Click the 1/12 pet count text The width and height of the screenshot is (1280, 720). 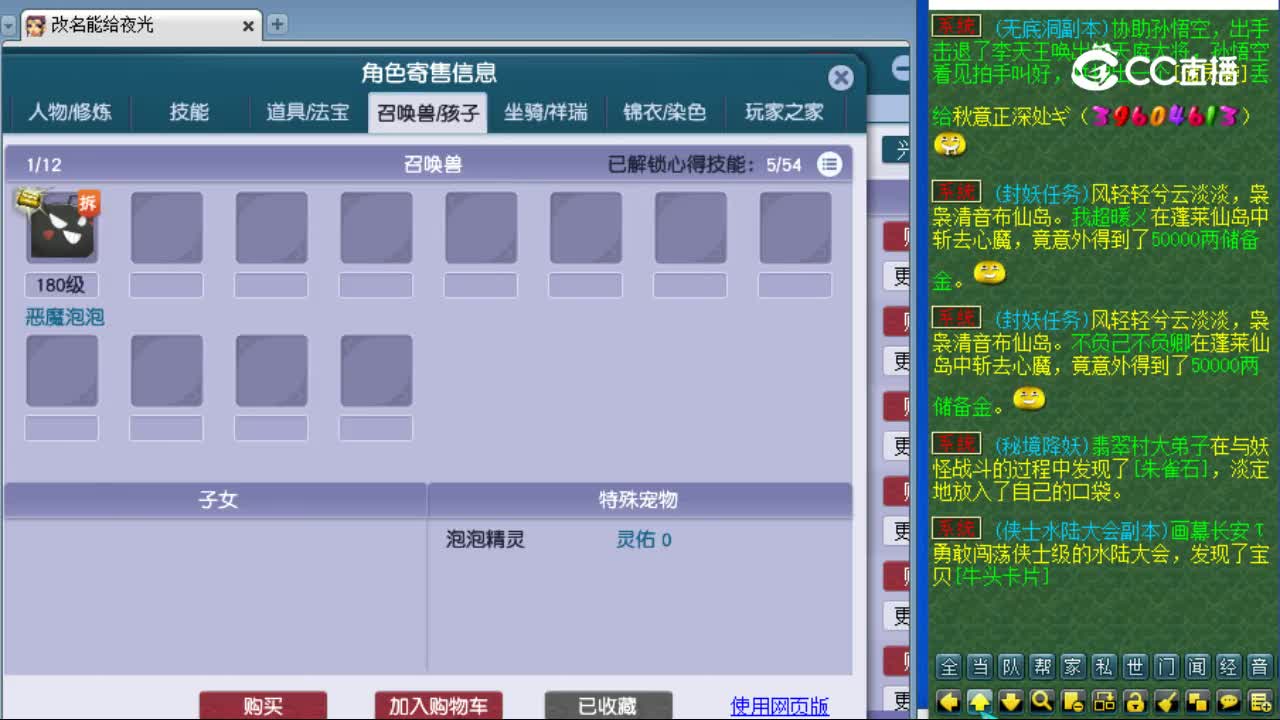pyautogui.click(x=44, y=165)
